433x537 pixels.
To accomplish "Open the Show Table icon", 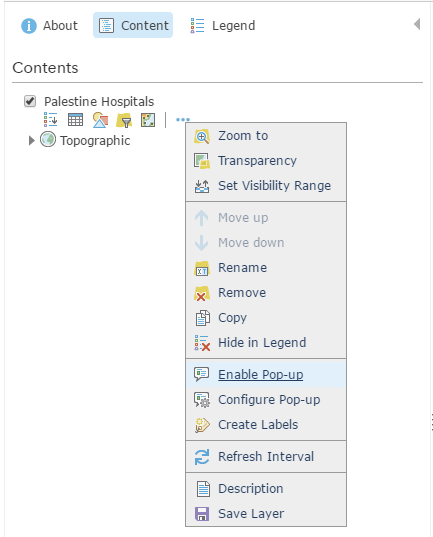I will pos(75,120).
